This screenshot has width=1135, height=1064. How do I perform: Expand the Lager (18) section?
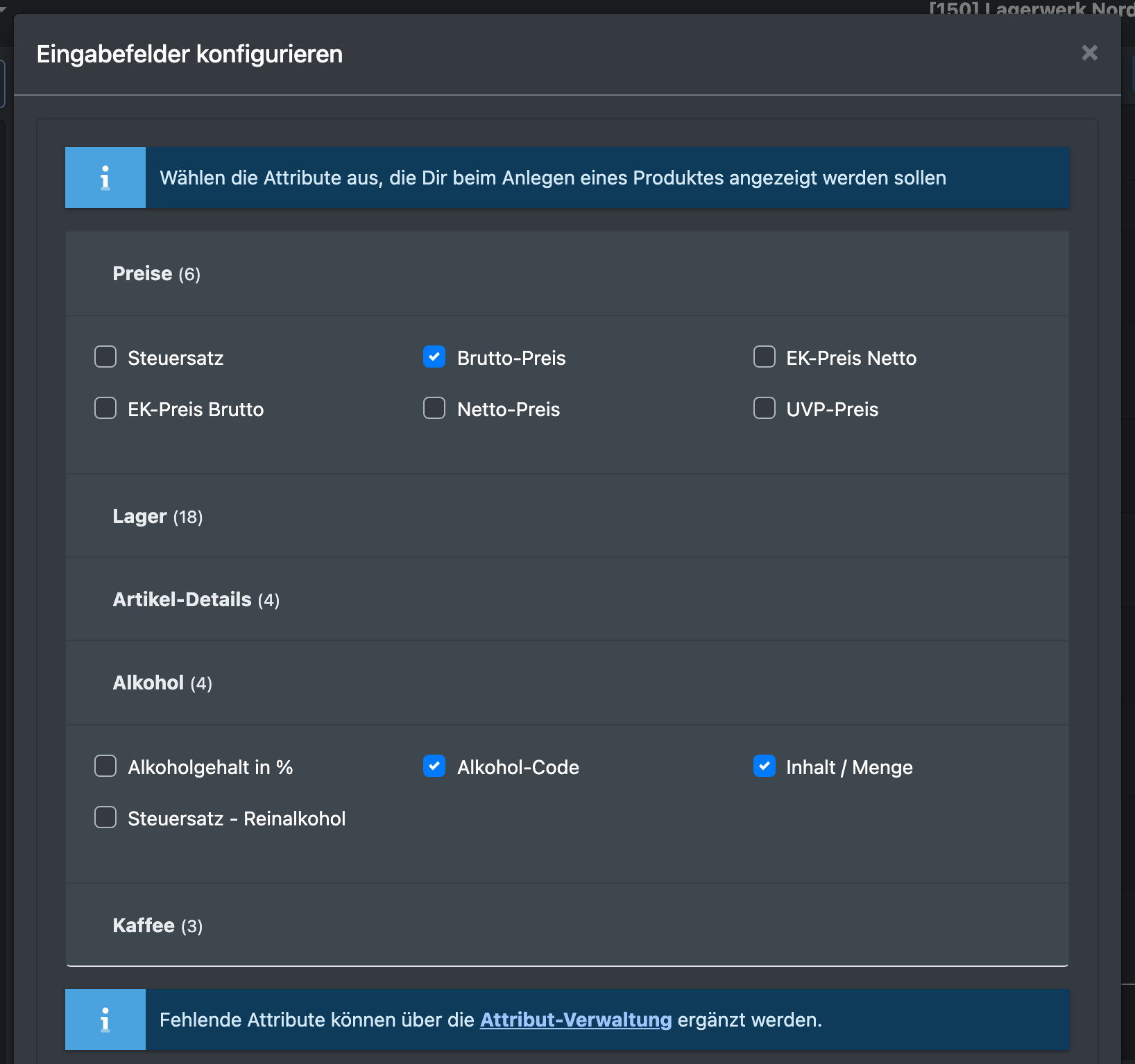coord(567,516)
